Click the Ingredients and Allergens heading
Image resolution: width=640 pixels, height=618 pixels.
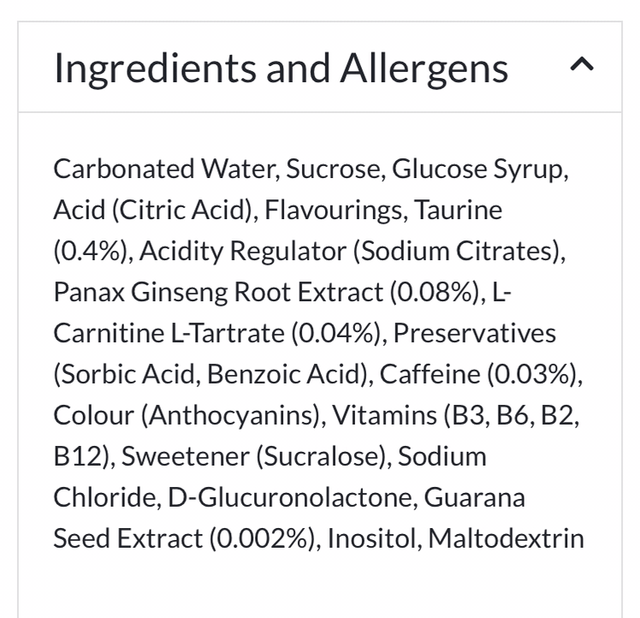click(x=281, y=68)
